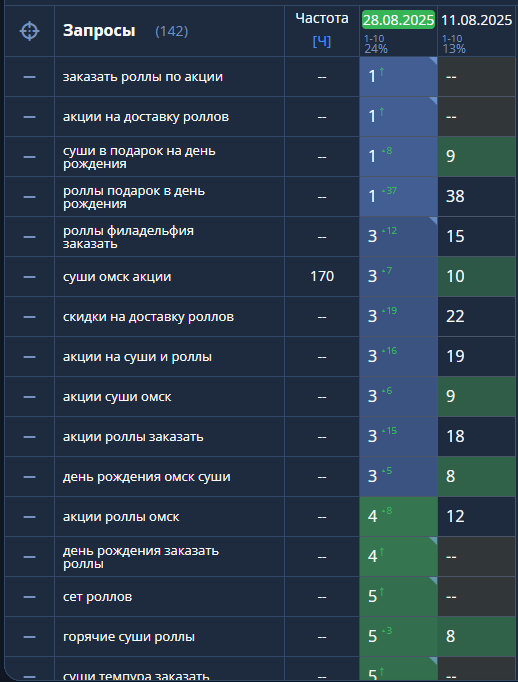Click position cell 1 for 'роллы подарок в день рождения'
This screenshot has height=682, width=518.
point(398,197)
